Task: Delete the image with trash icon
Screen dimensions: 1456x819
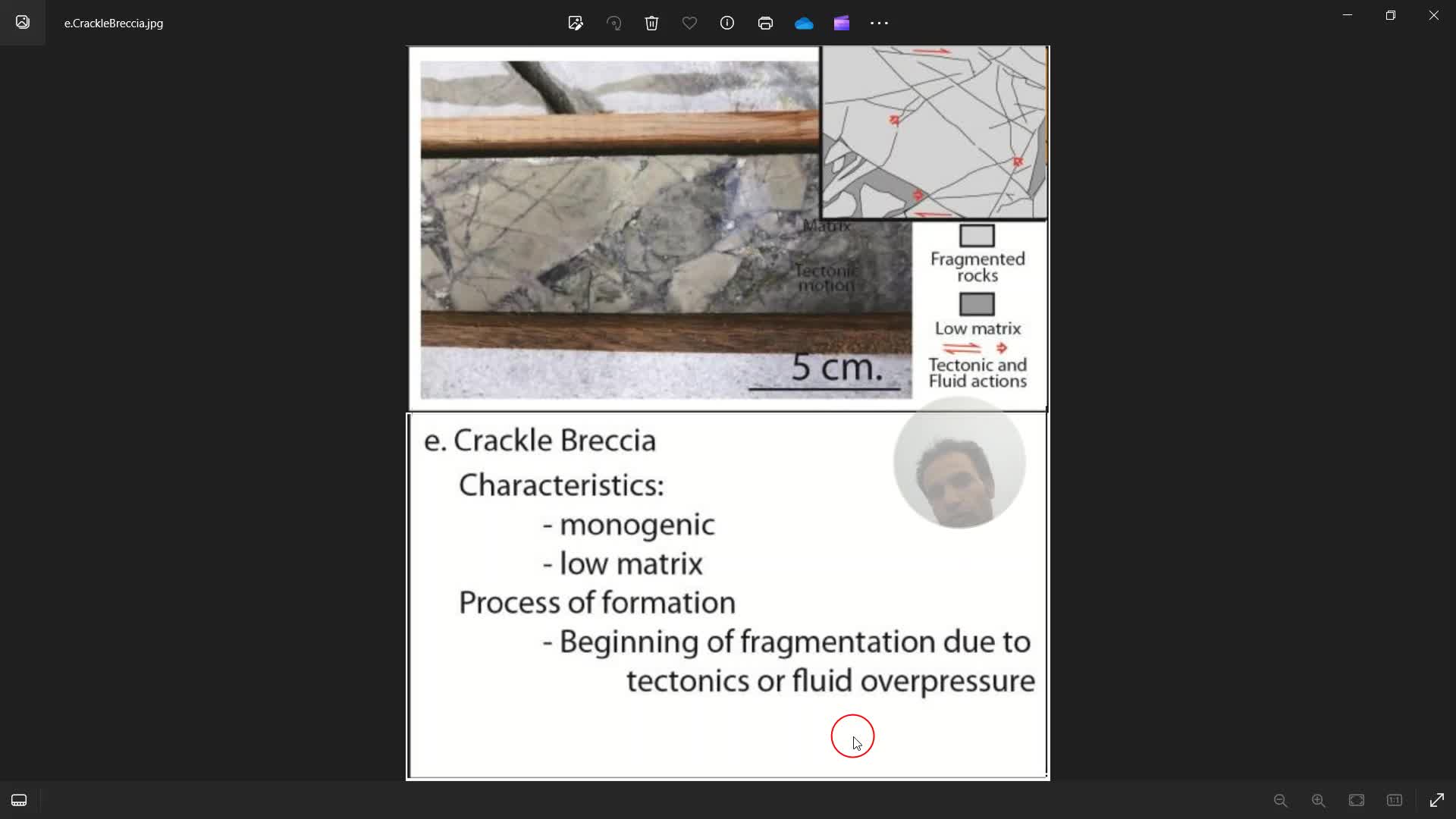Action: click(651, 23)
